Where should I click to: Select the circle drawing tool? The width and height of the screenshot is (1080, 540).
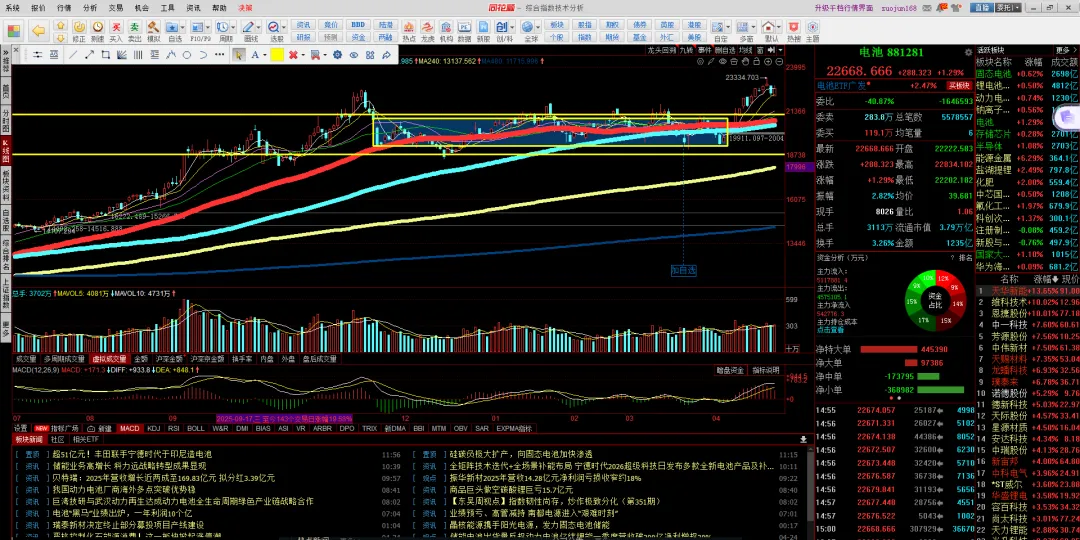tap(187, 54)
